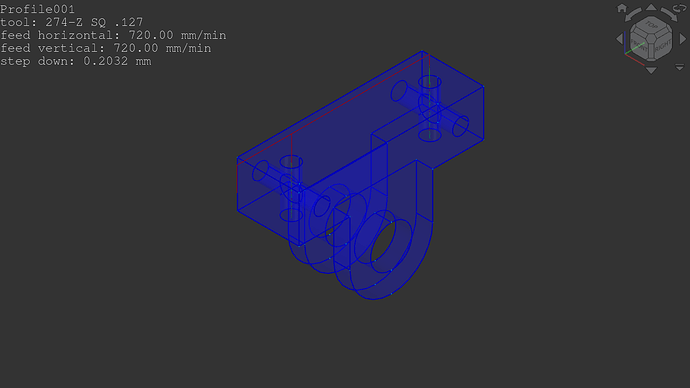
Task: Click the reverse view icon at cube's top-right
Action: (x=680, y=8)
